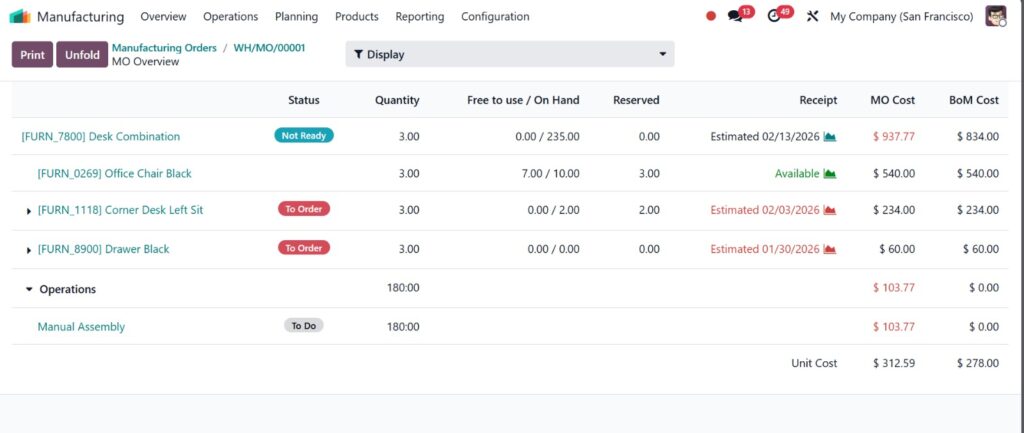The width and height of the screenshot is (1024, 433).
Task: Click forecast chart icon for Drawer Black
Action: click(x=830, y=249)
